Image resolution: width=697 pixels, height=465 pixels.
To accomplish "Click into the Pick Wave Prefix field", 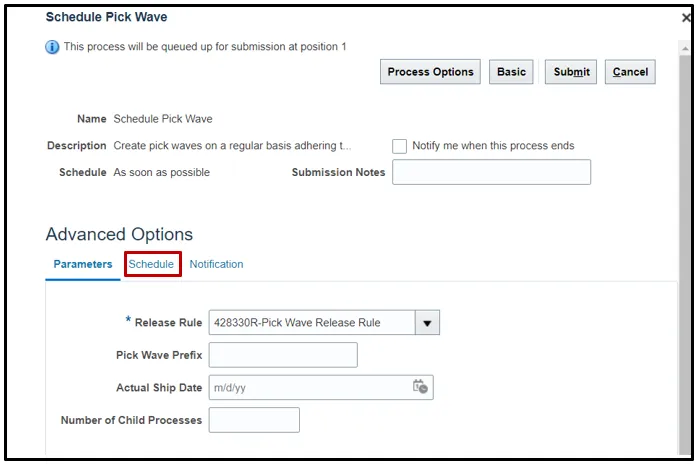I will tap(283, 355).
